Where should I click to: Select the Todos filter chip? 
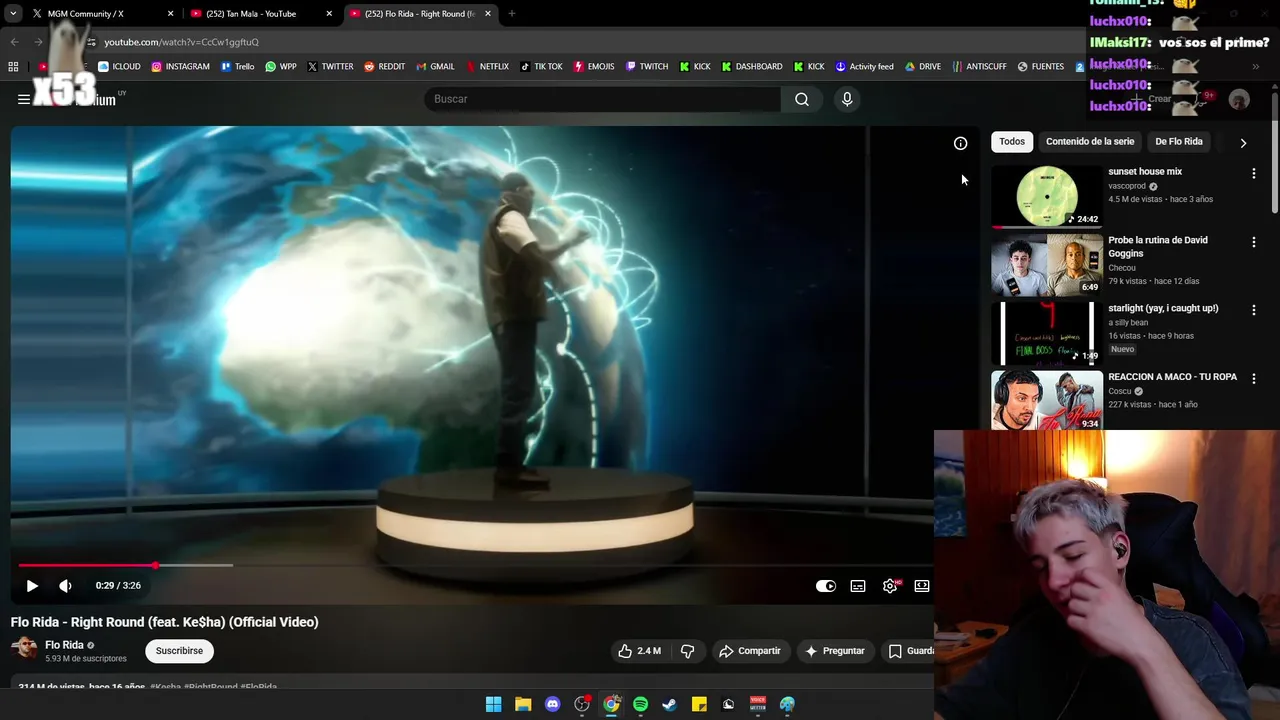tap(1012, 142)
